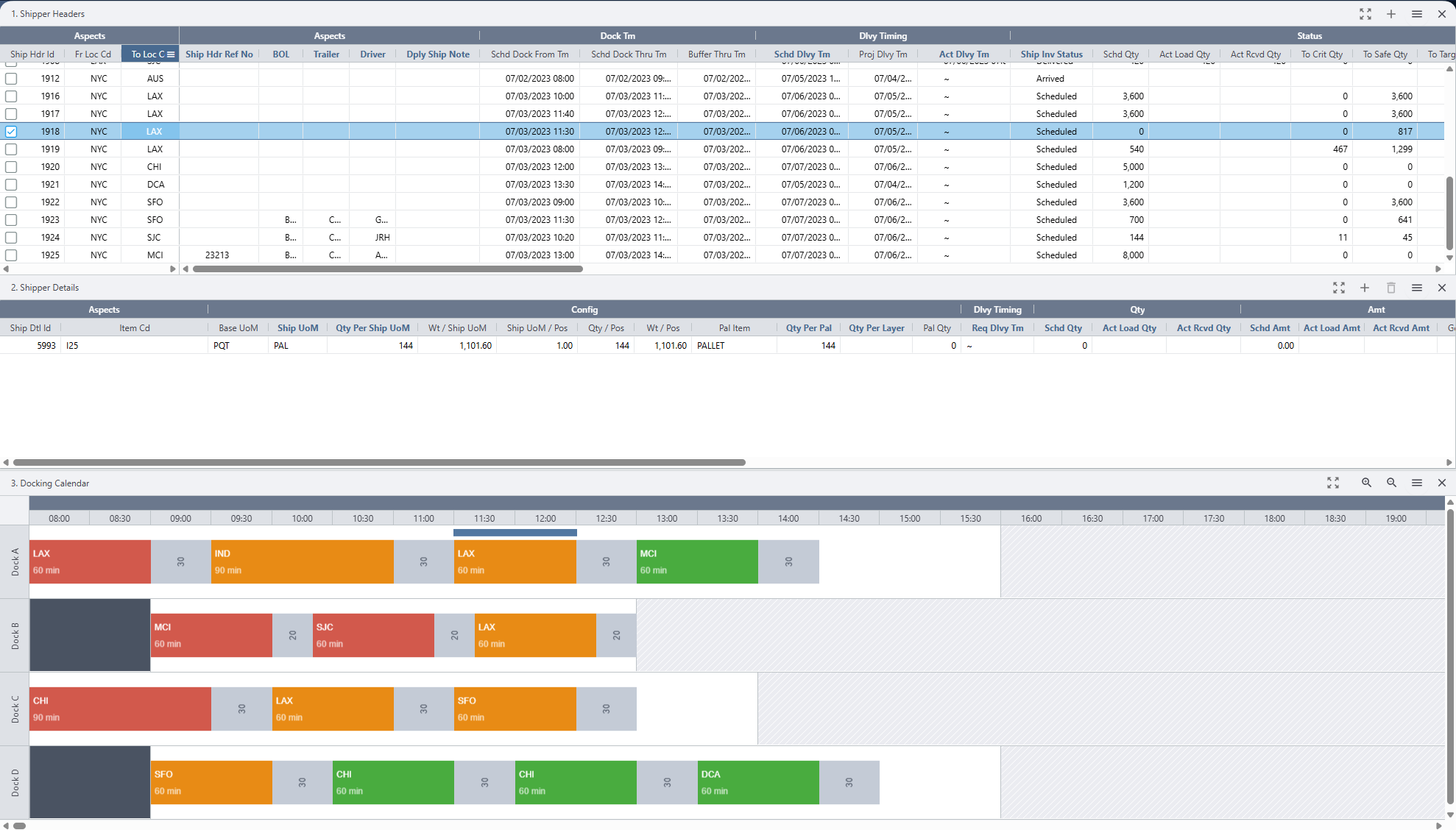The width and height of the screenshot is (1456, 830).
Task: Open the Docking Calendar options menu
Action: tap(1417, 483)
